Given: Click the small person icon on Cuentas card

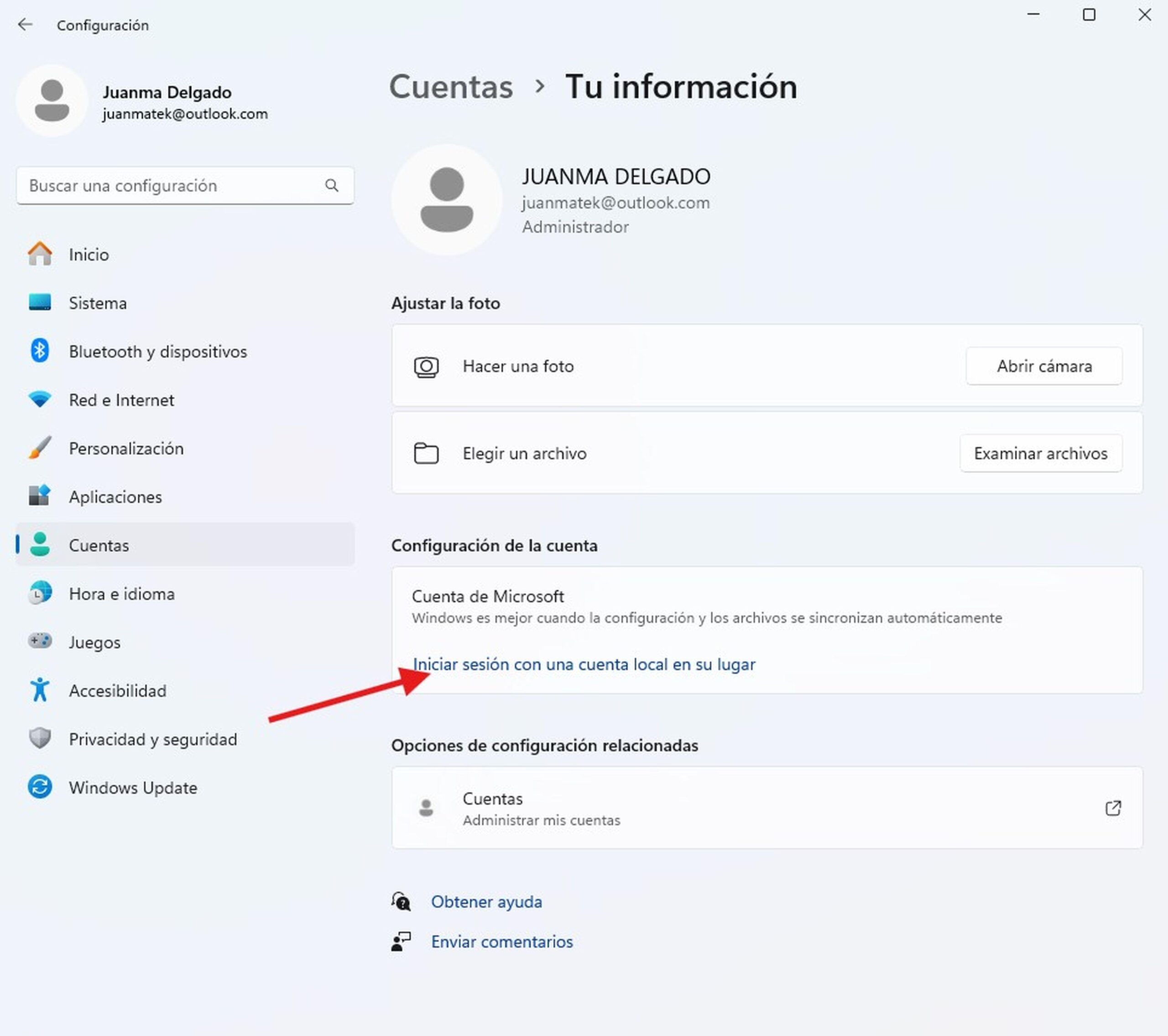Looking at the screenshot, I should tap(426, 808).
